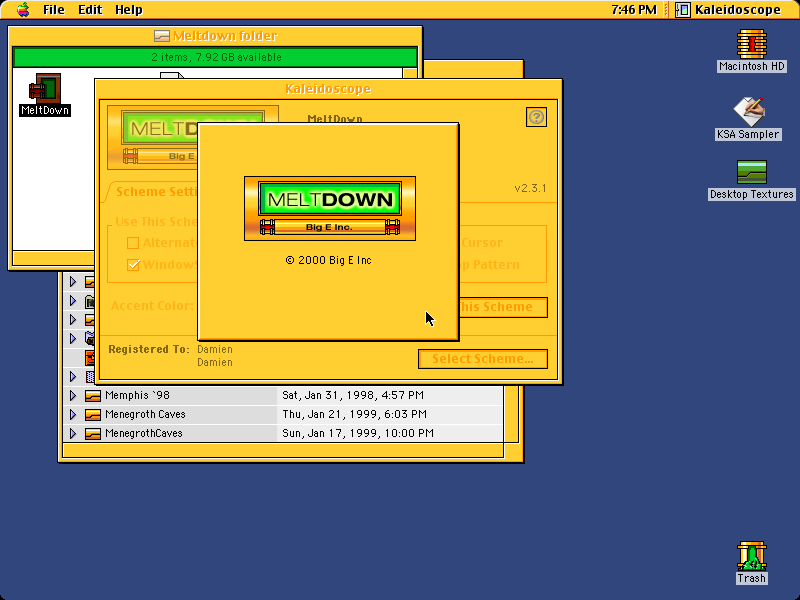Open the Apple menu
This screenshot has height=600, width=800.
[23, 10]
